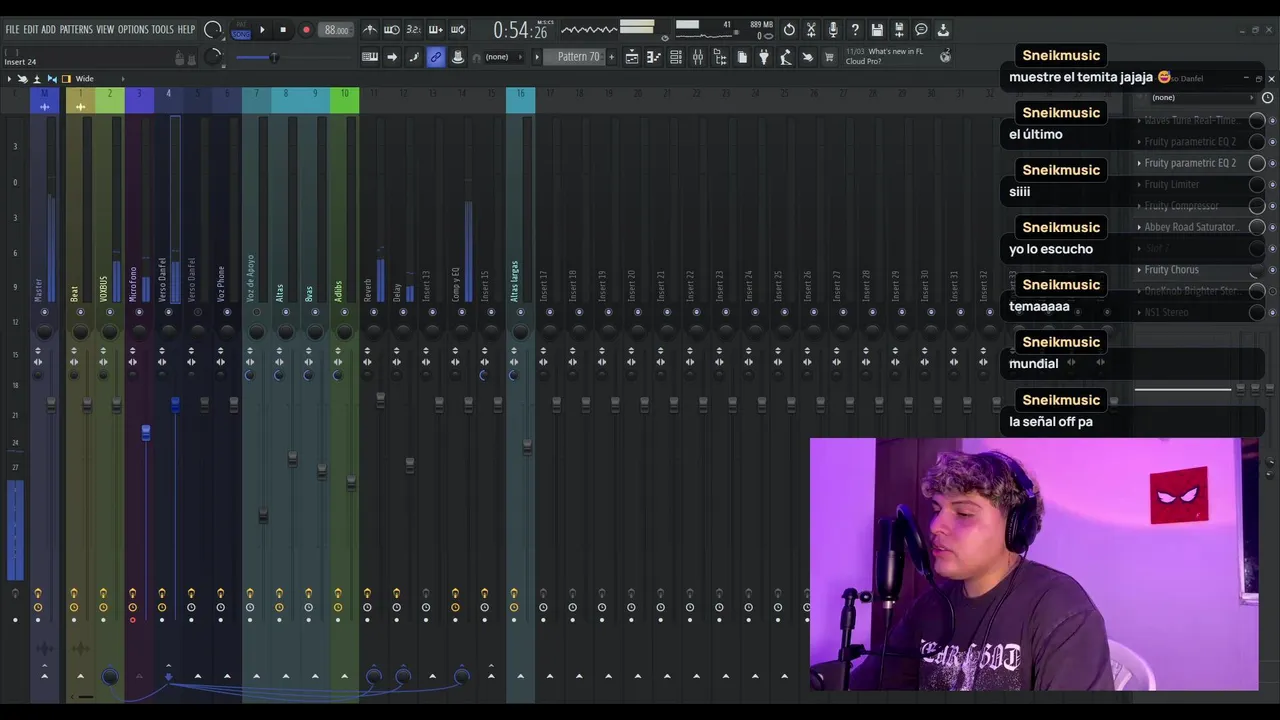Toggle the recording countdown icon
Screen dimensions: 1280x720
(x=414, y=29)
